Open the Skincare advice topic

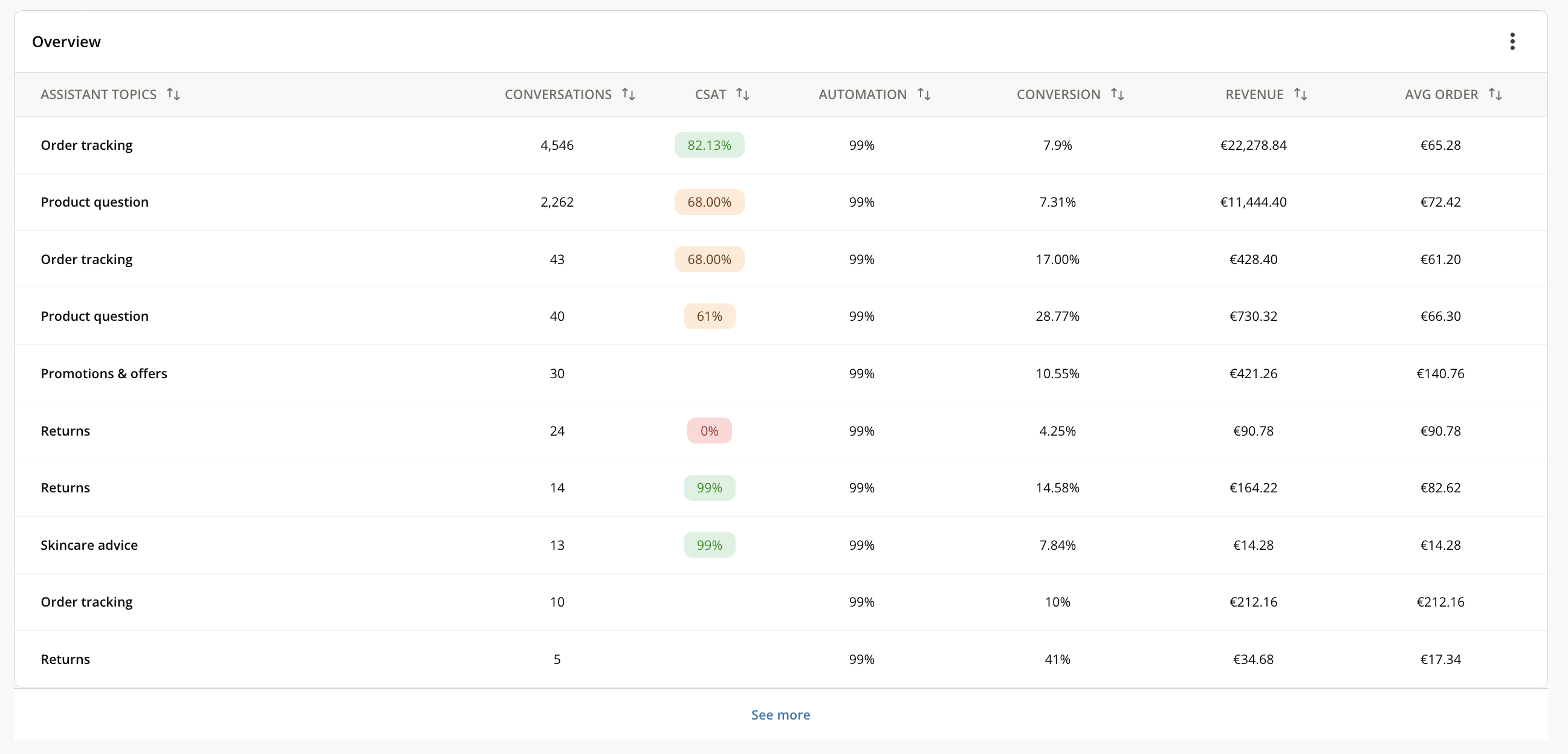click(x=89, y=545)
